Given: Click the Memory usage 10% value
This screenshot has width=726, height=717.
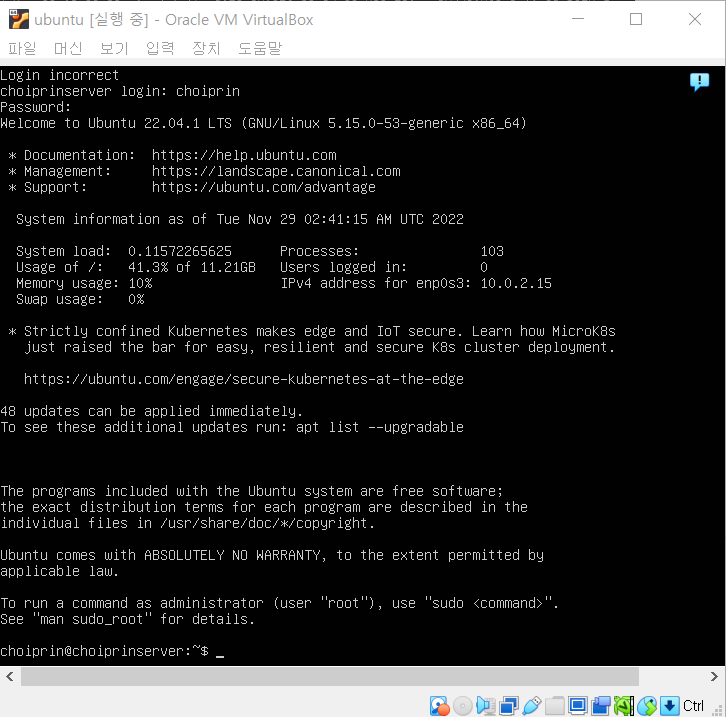Looking at the screenshot, I should click(140, 283).
